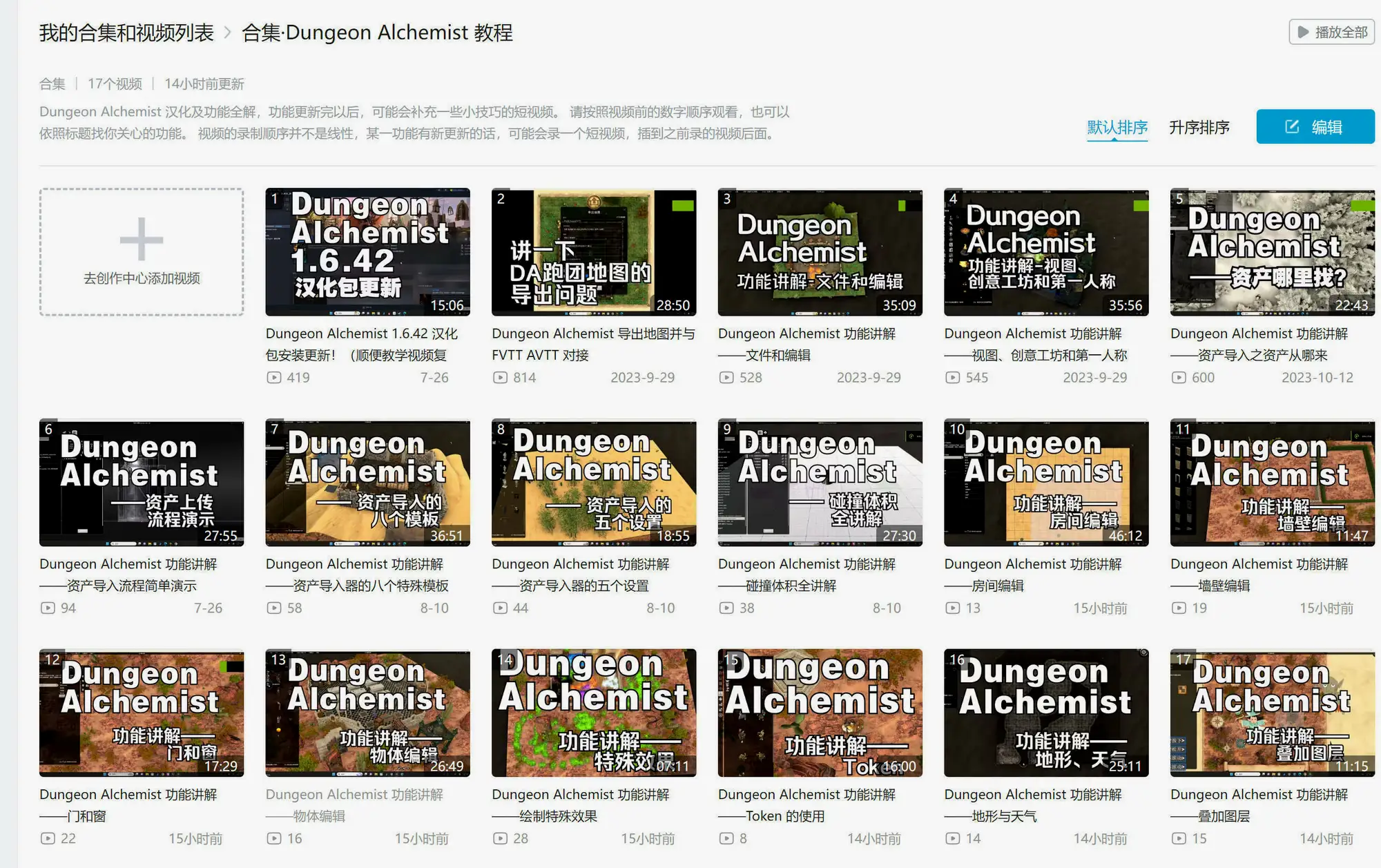
Task: Click play-count icon next to 58
Action: 274,608
